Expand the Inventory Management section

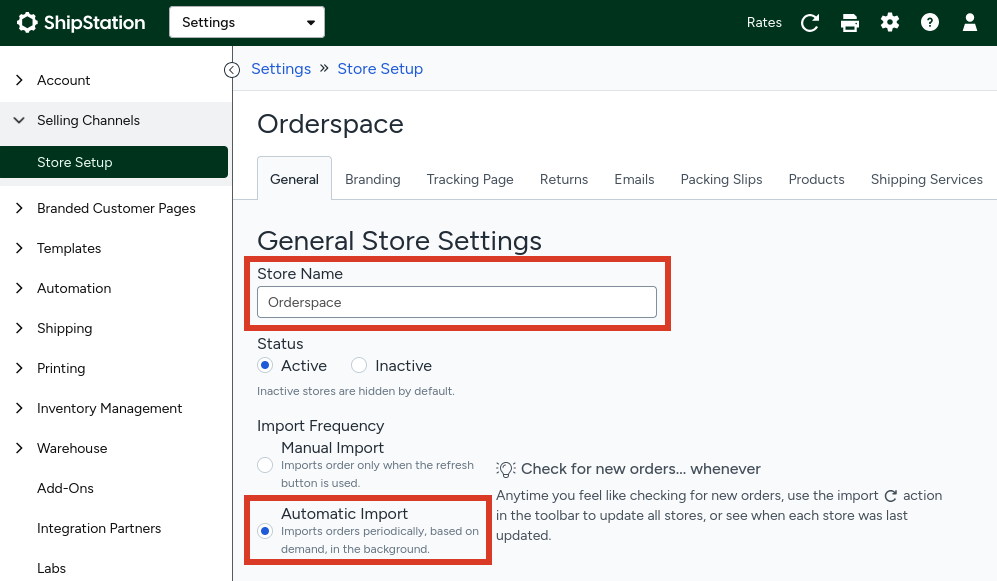click(x=19, y=408)
